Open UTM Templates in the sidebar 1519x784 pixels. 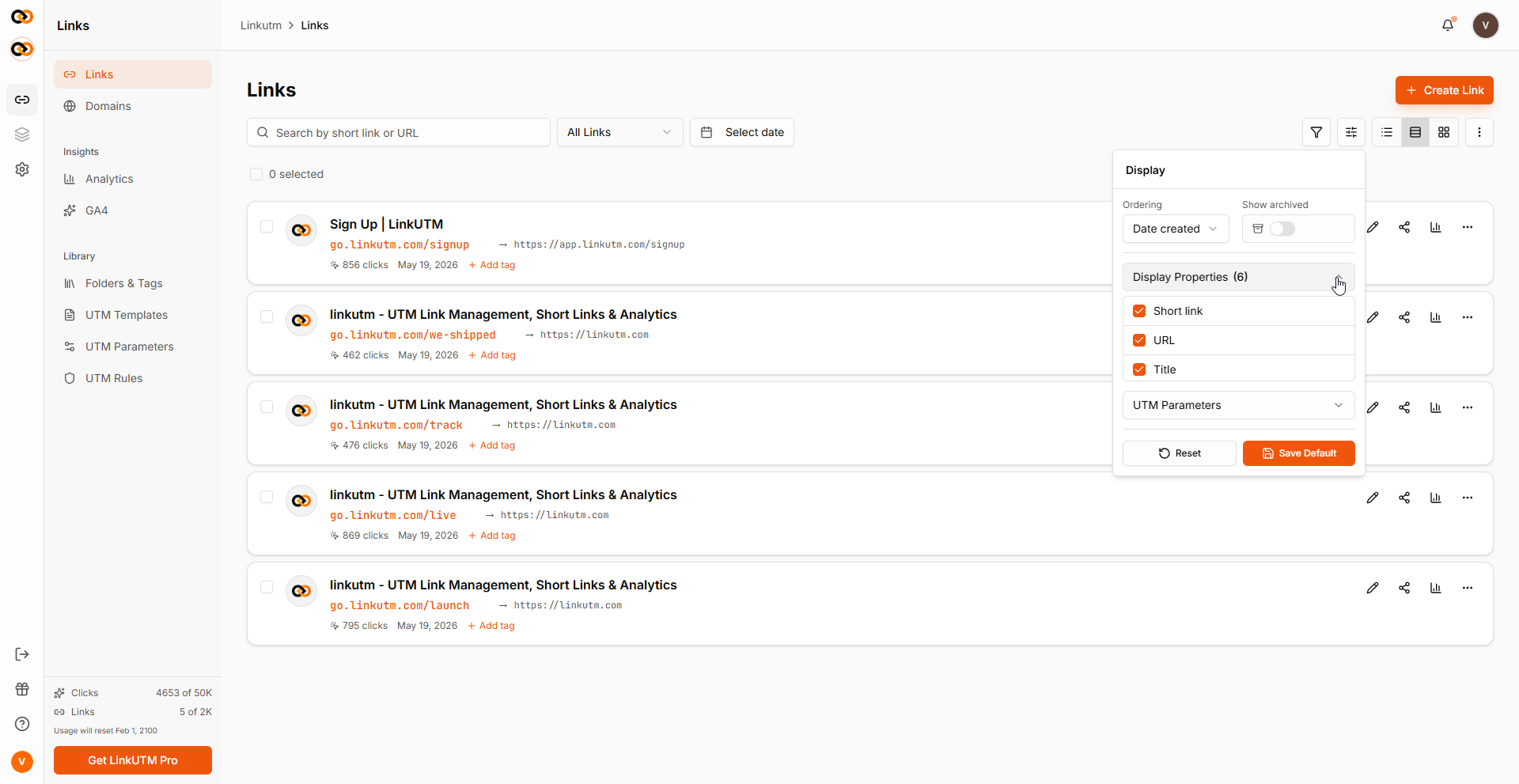pos(133,315)
